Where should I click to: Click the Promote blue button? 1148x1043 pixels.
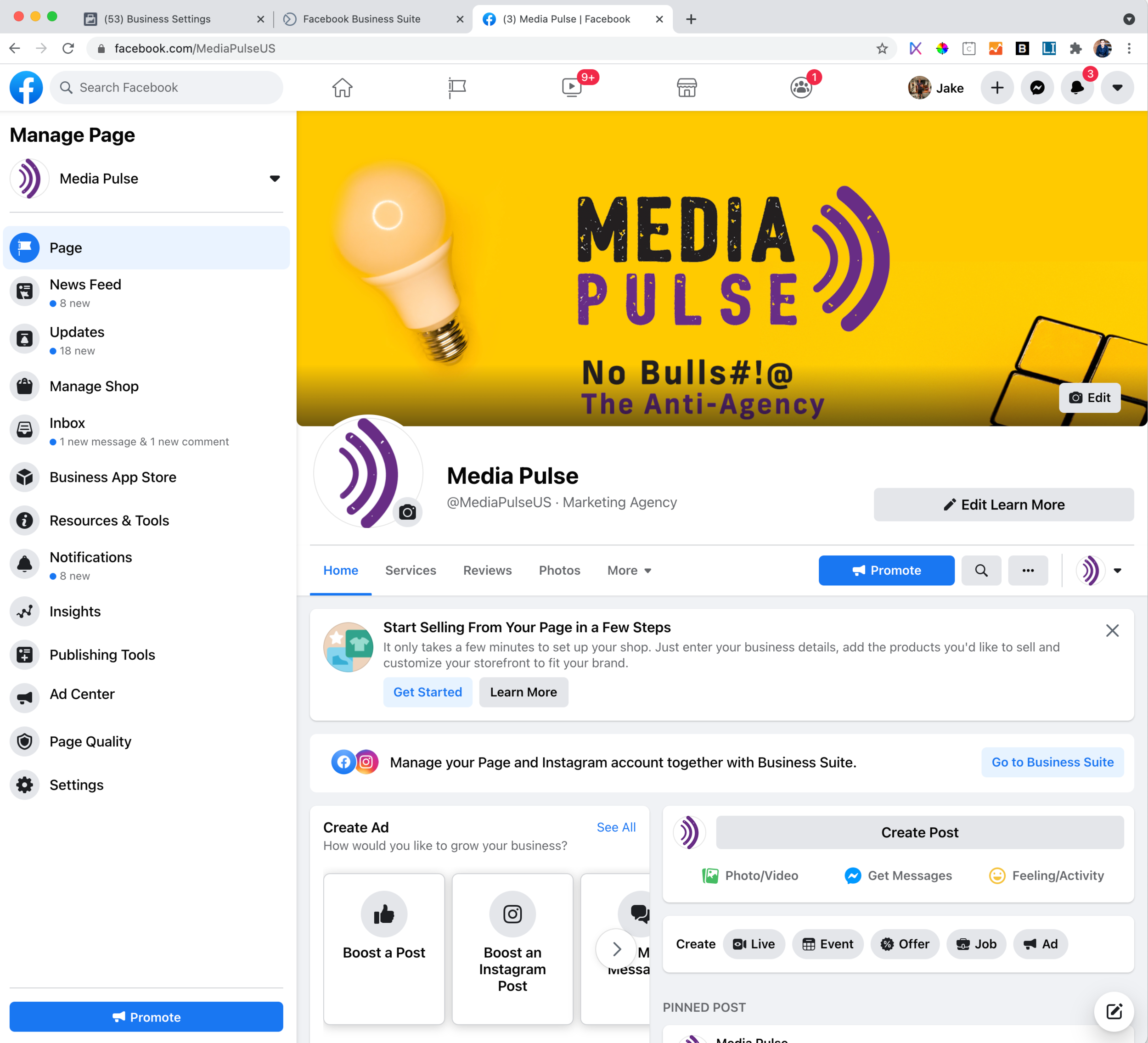[886, 570]
